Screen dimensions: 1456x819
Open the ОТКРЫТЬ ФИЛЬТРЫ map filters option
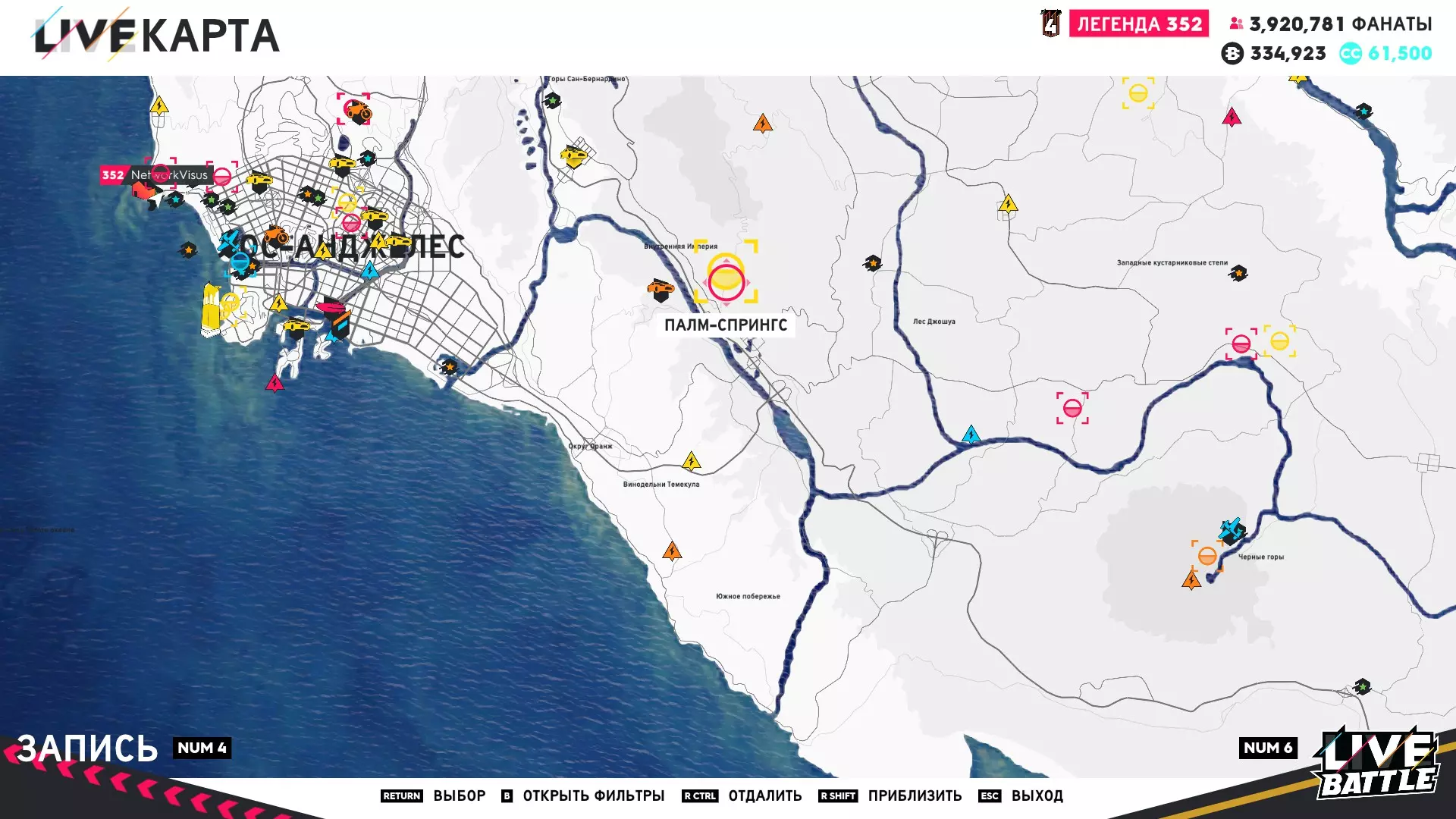[x=593, y=795]
